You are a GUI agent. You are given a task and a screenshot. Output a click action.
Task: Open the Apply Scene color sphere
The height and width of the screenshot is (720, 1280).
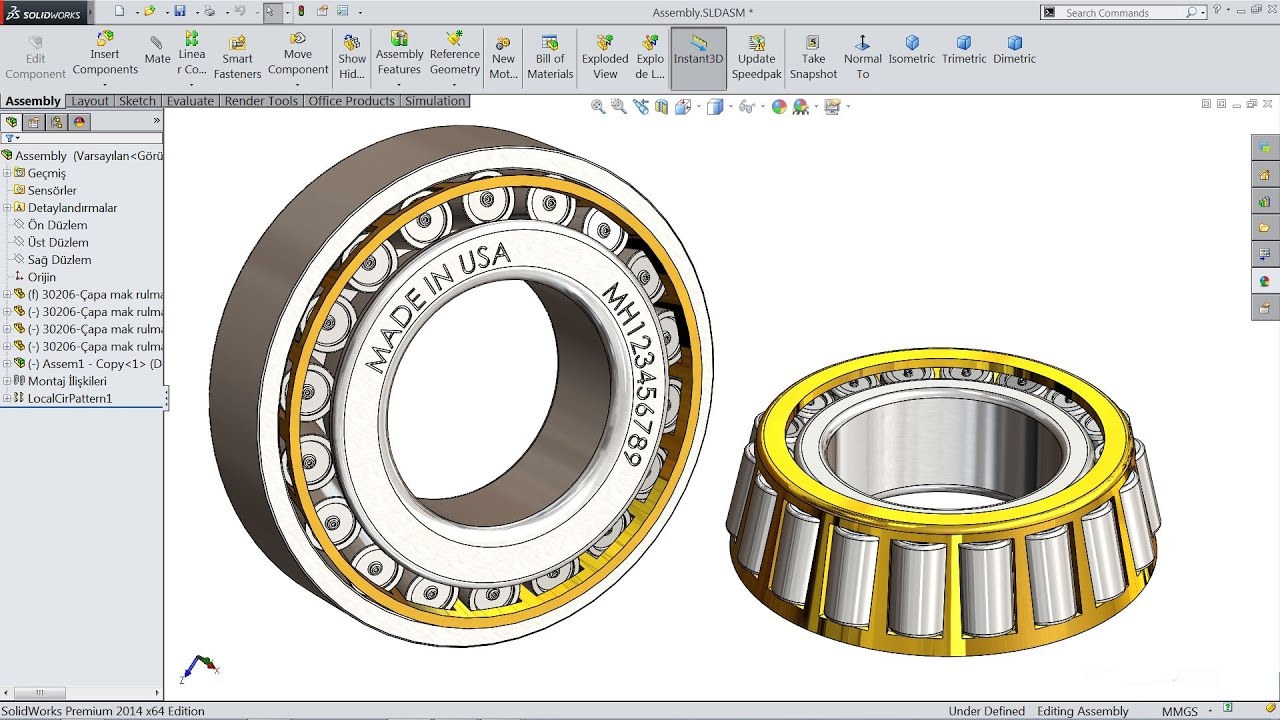coord(777,106)
